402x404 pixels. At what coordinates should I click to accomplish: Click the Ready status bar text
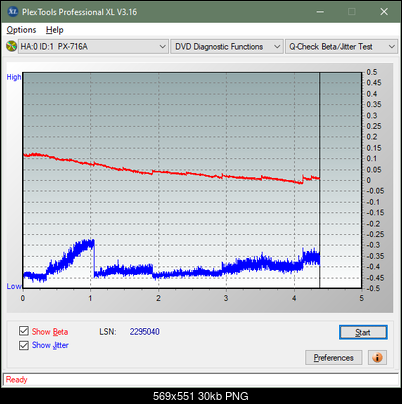[16, 380]
